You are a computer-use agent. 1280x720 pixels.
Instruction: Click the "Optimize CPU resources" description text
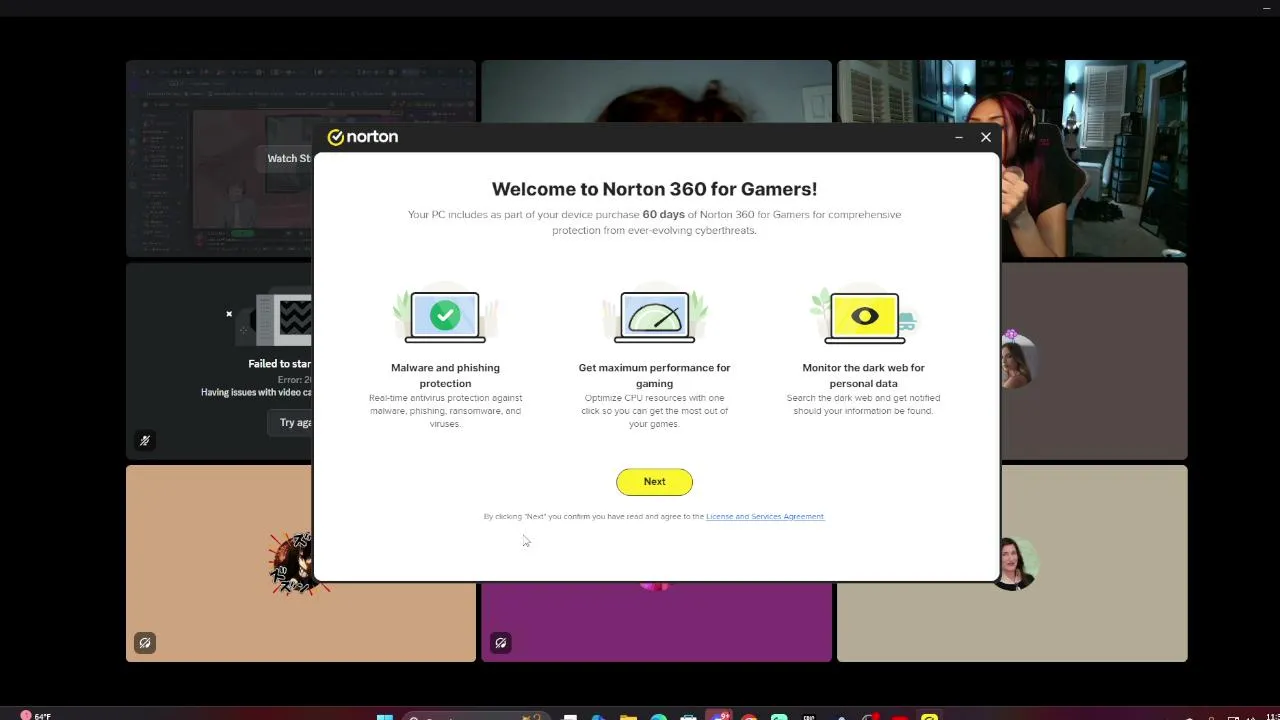tap(654, 411)
